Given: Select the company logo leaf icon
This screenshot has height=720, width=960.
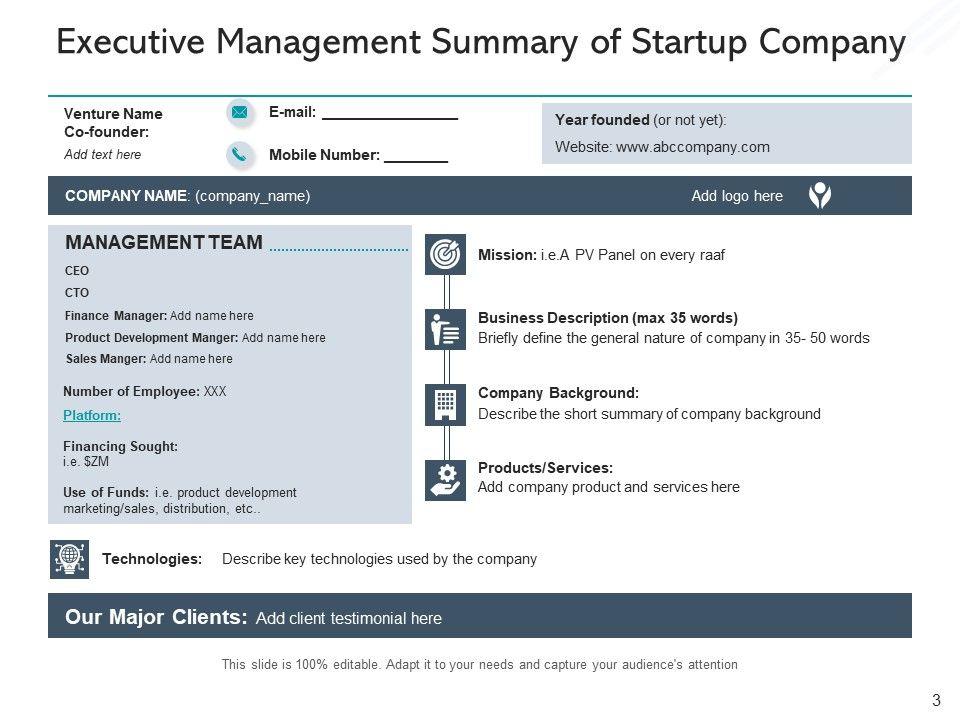Looking at the screenshot, I should point(820,196).
